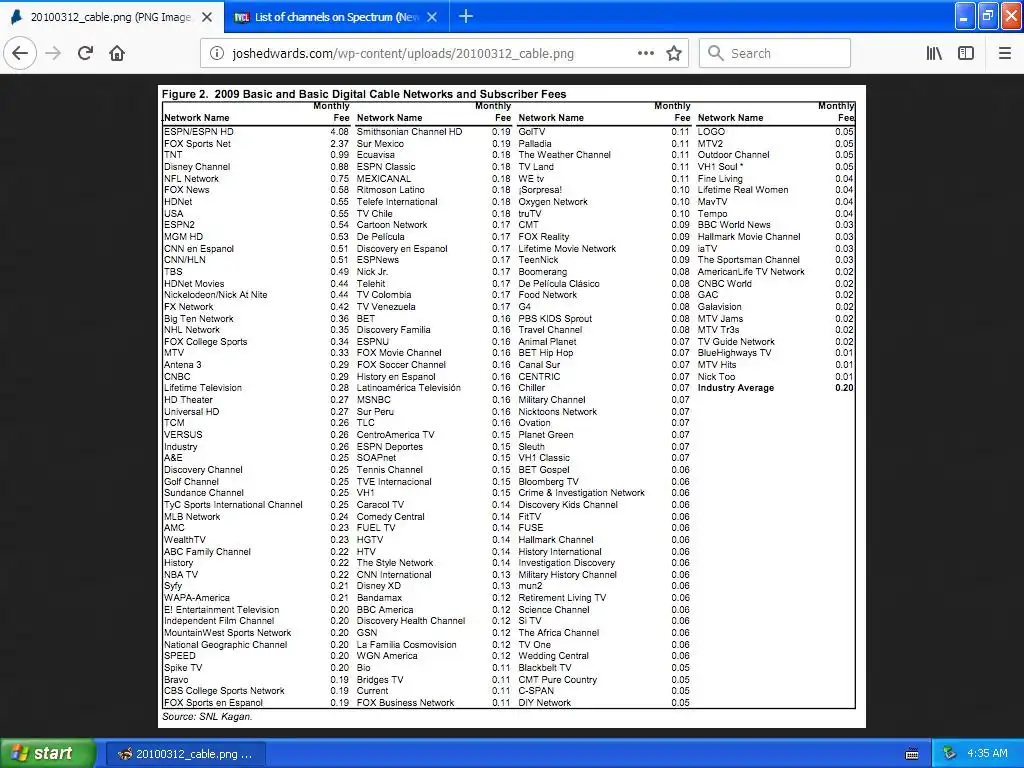1024x768 pixels.
Task: Click the forward navigation arrow
Action: (x=53, y=53)
